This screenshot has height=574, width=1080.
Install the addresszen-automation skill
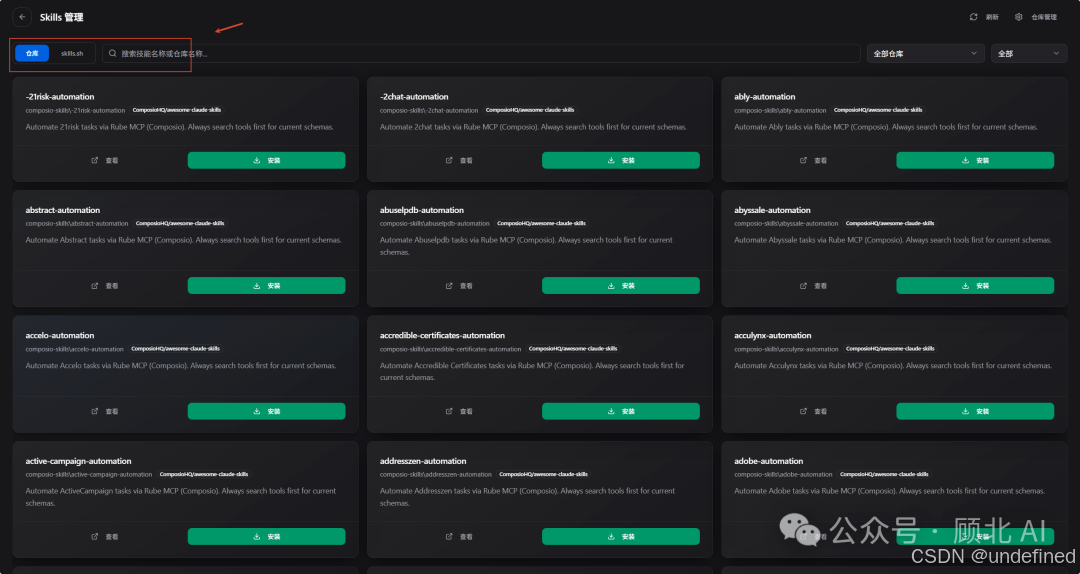621,536
